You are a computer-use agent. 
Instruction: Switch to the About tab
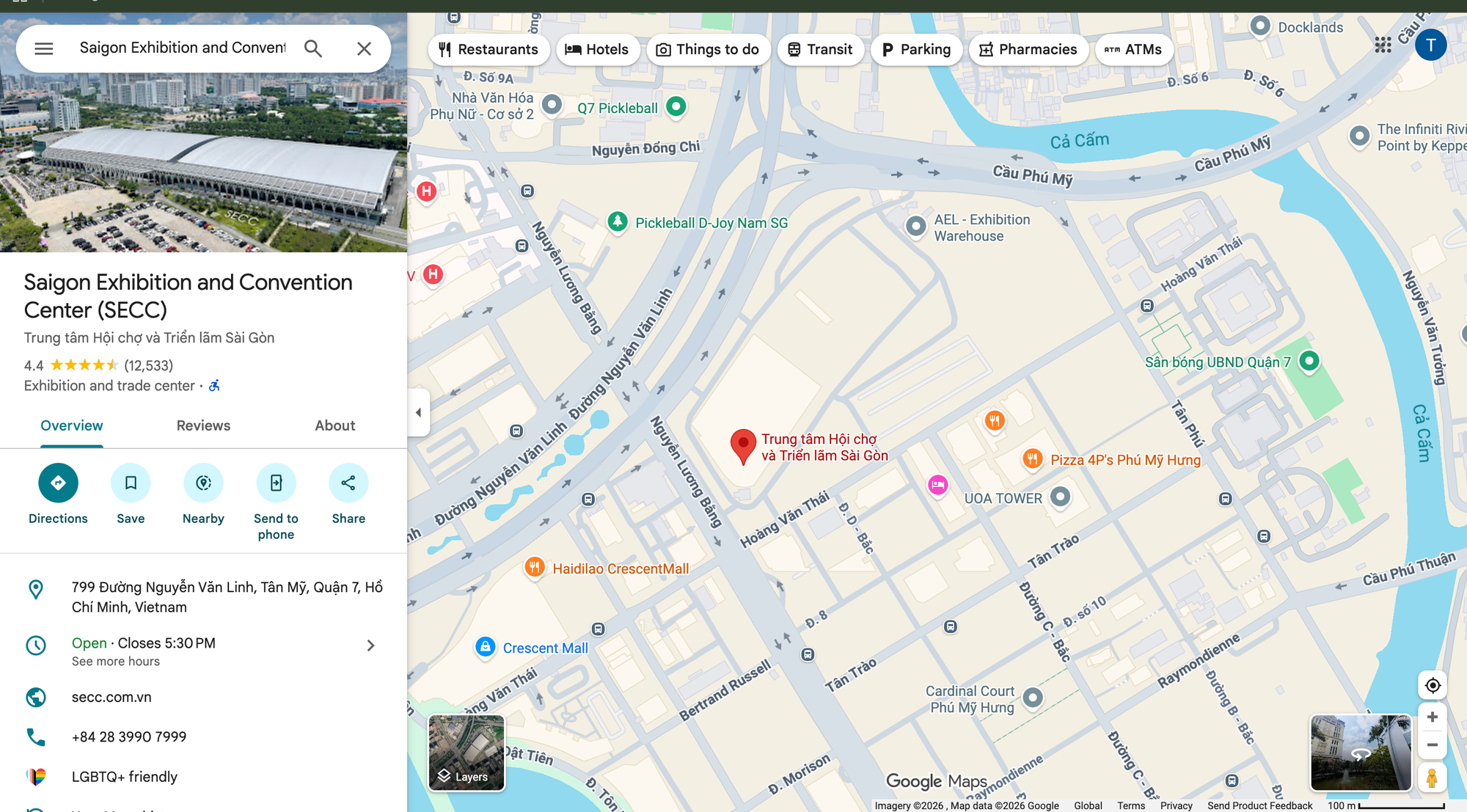pos(334,425)
